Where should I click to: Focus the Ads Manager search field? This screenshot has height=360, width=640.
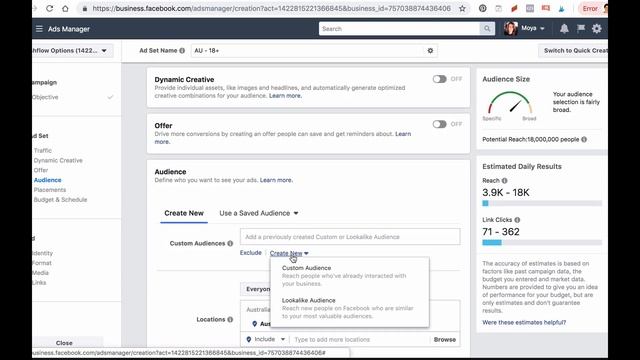pos(399,29)
